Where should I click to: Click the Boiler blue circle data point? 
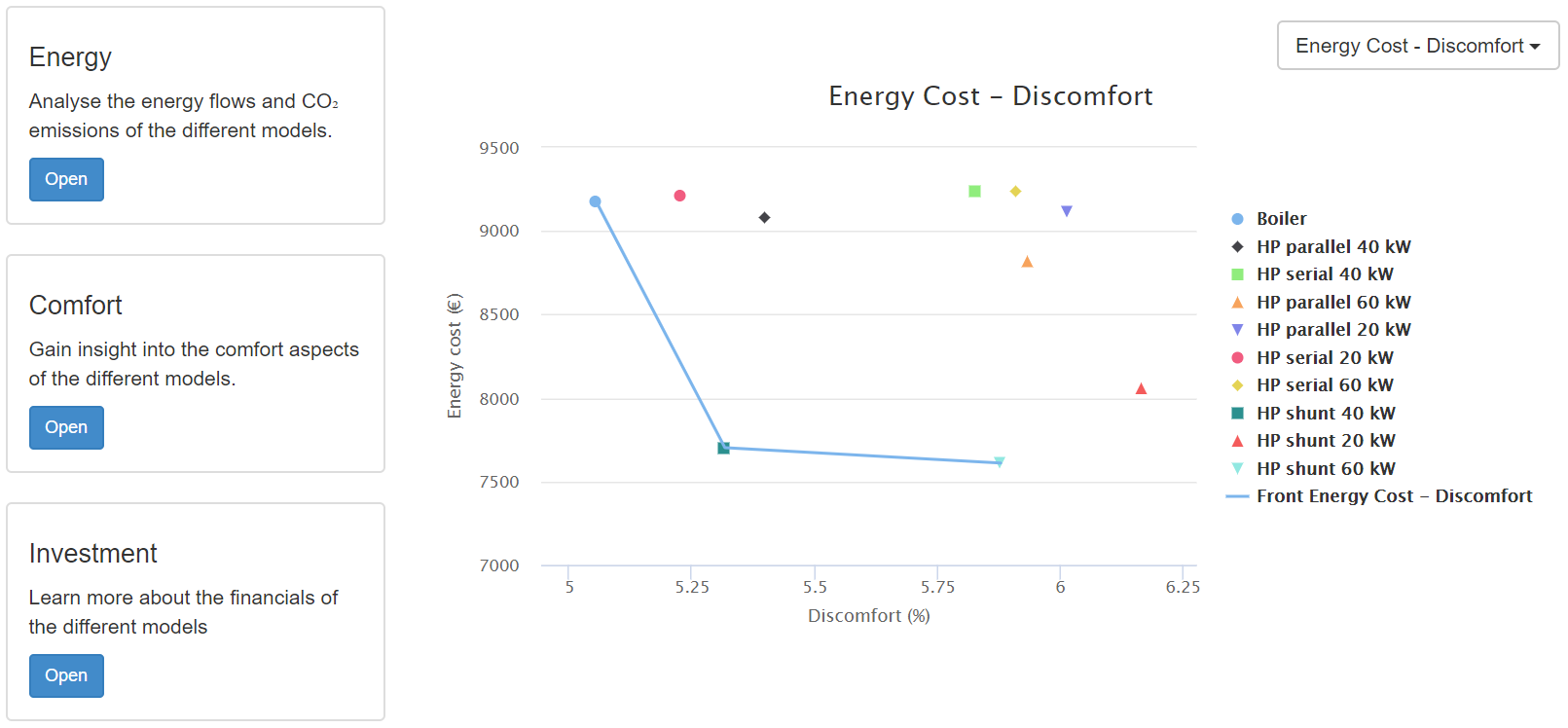[x=595, y=201]
